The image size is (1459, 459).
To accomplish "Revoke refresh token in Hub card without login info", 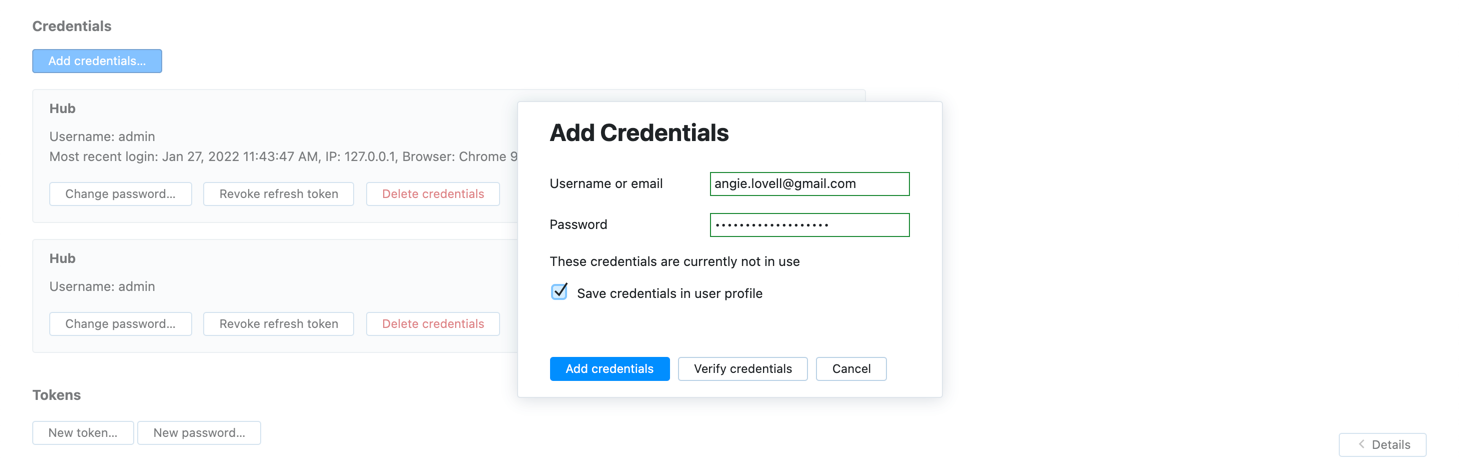I will [278, 324].
